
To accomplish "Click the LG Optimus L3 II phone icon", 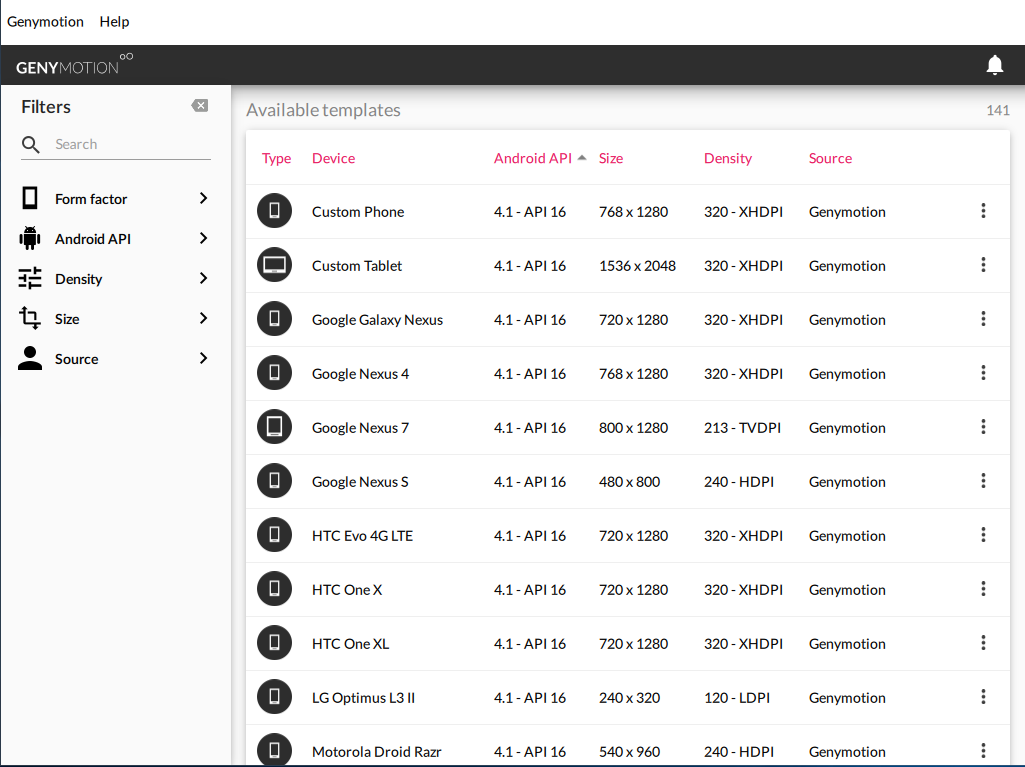I will click(275, 696).
